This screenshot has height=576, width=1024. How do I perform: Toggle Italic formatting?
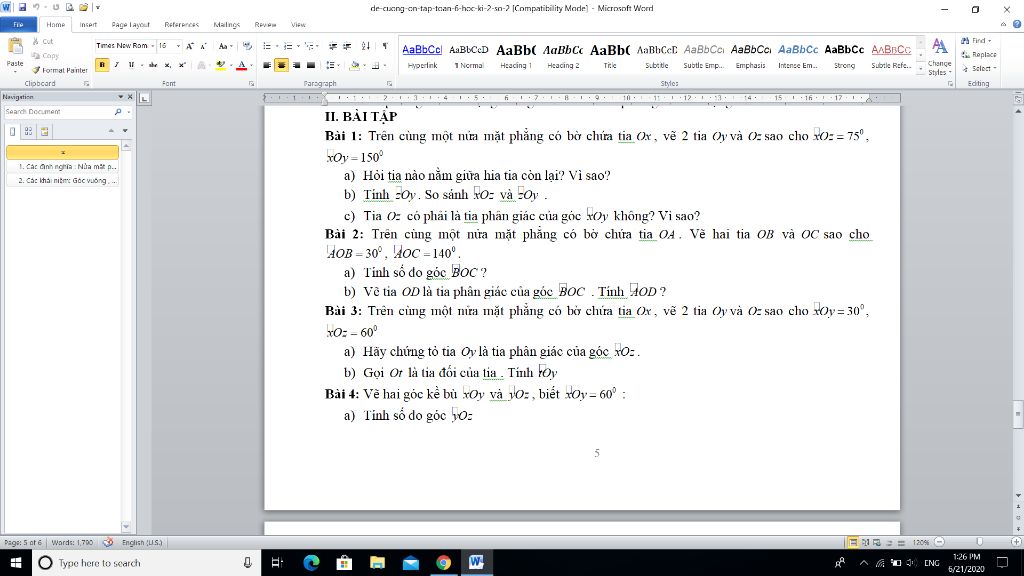point(116,65)
